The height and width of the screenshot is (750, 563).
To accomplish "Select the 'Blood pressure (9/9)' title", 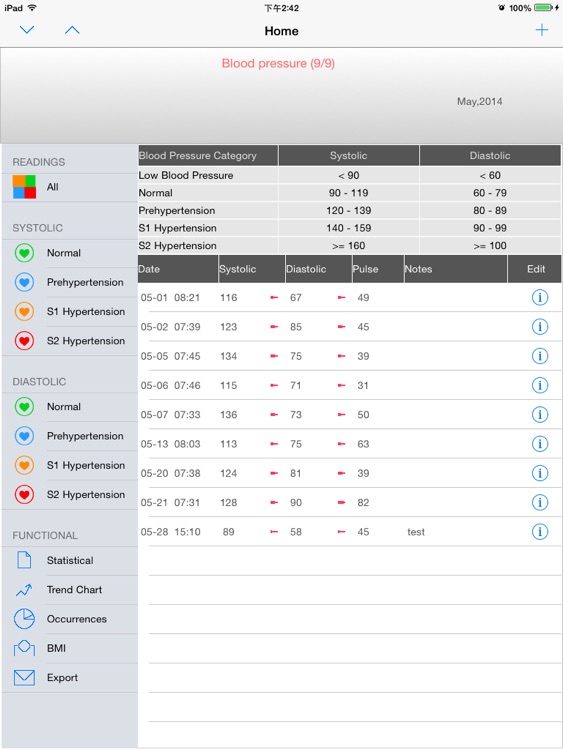I will coord(278,63).
